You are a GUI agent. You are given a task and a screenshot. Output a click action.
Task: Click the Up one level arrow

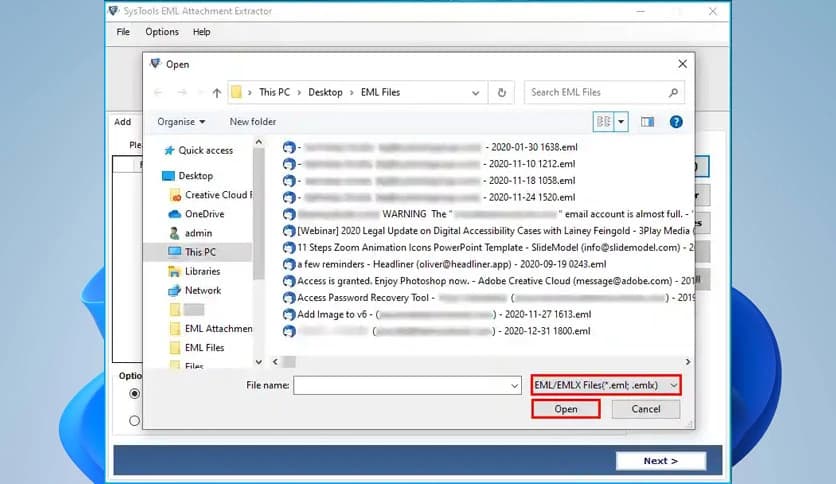point(216,93)
